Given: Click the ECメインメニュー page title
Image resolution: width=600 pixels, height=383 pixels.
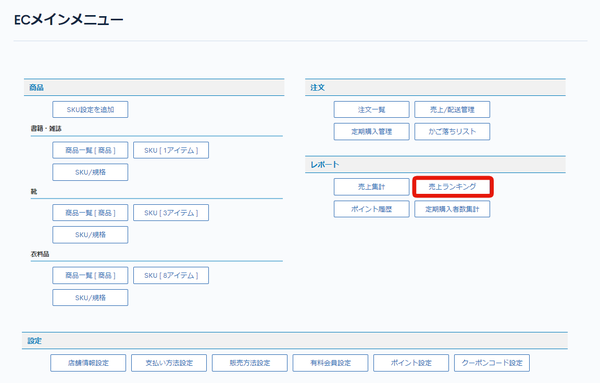Looking at the screenshot, I should click(69, 20).
